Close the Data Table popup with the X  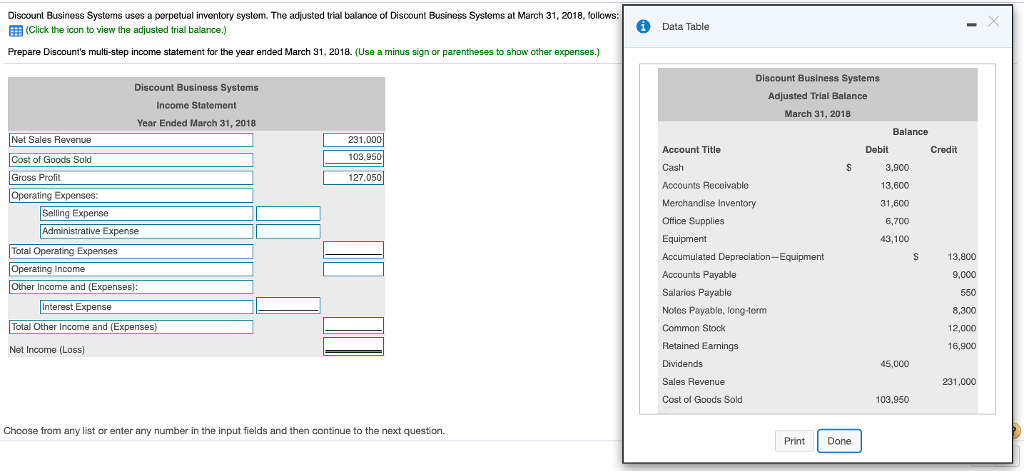pos(994,23)
